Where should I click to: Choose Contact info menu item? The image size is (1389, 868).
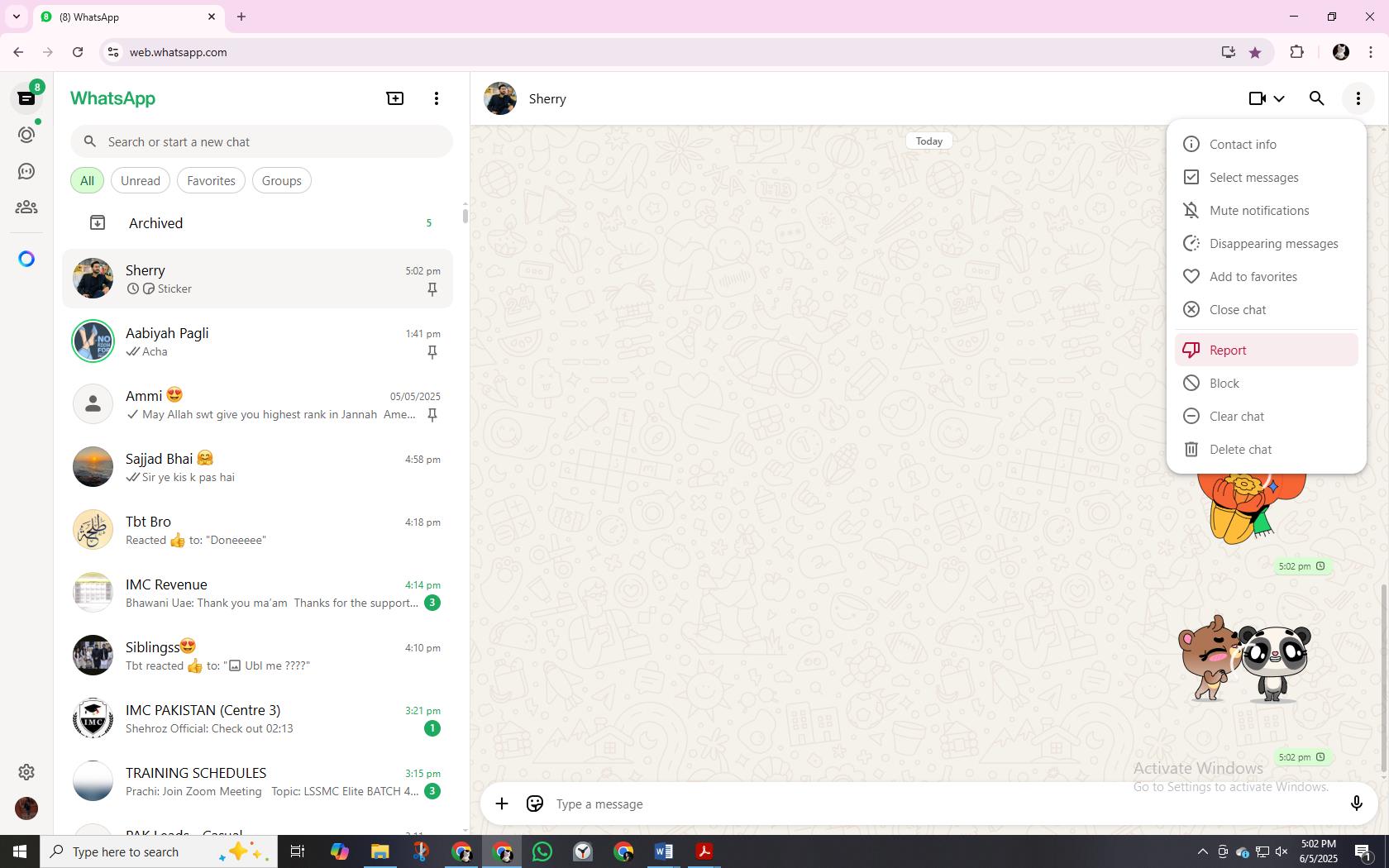[x=1266, y=145]
